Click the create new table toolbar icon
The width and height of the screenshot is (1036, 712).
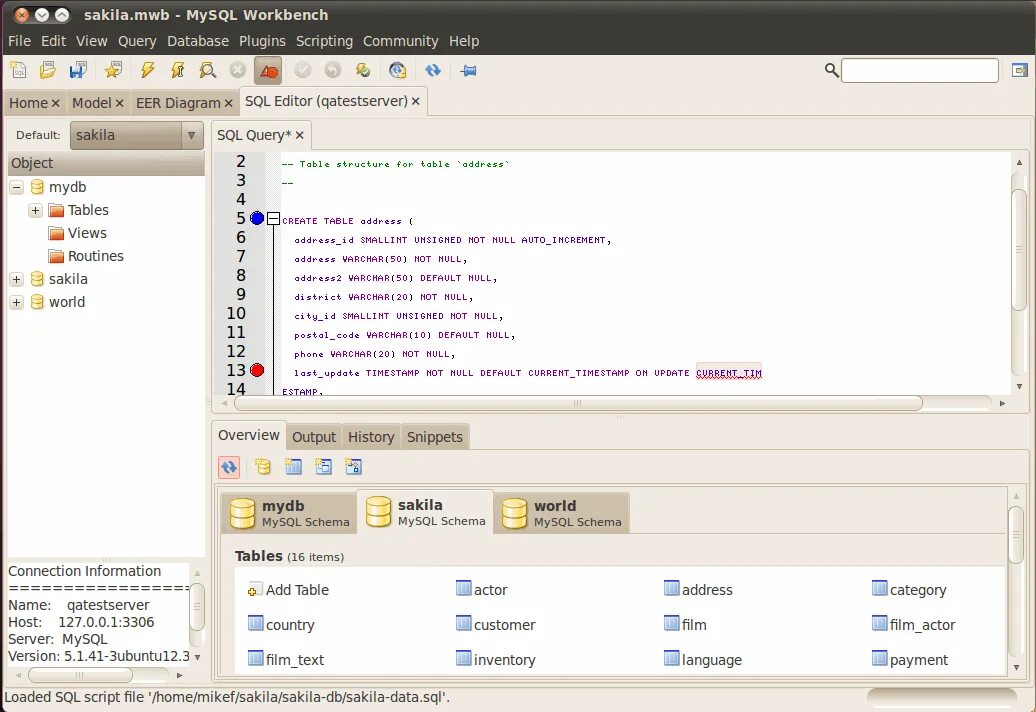[x=293, y=467]
